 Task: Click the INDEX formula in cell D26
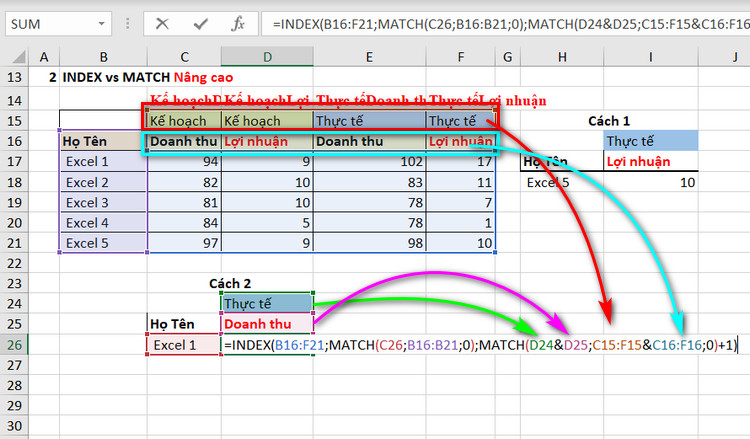pos(481,345)
